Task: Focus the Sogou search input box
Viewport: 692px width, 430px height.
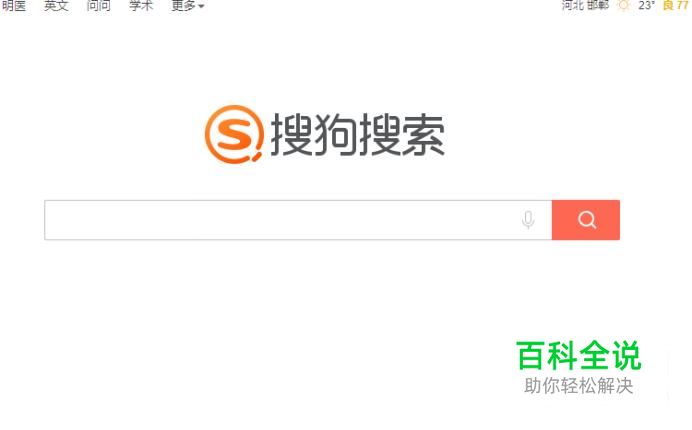Action: [x=298, y=220]
